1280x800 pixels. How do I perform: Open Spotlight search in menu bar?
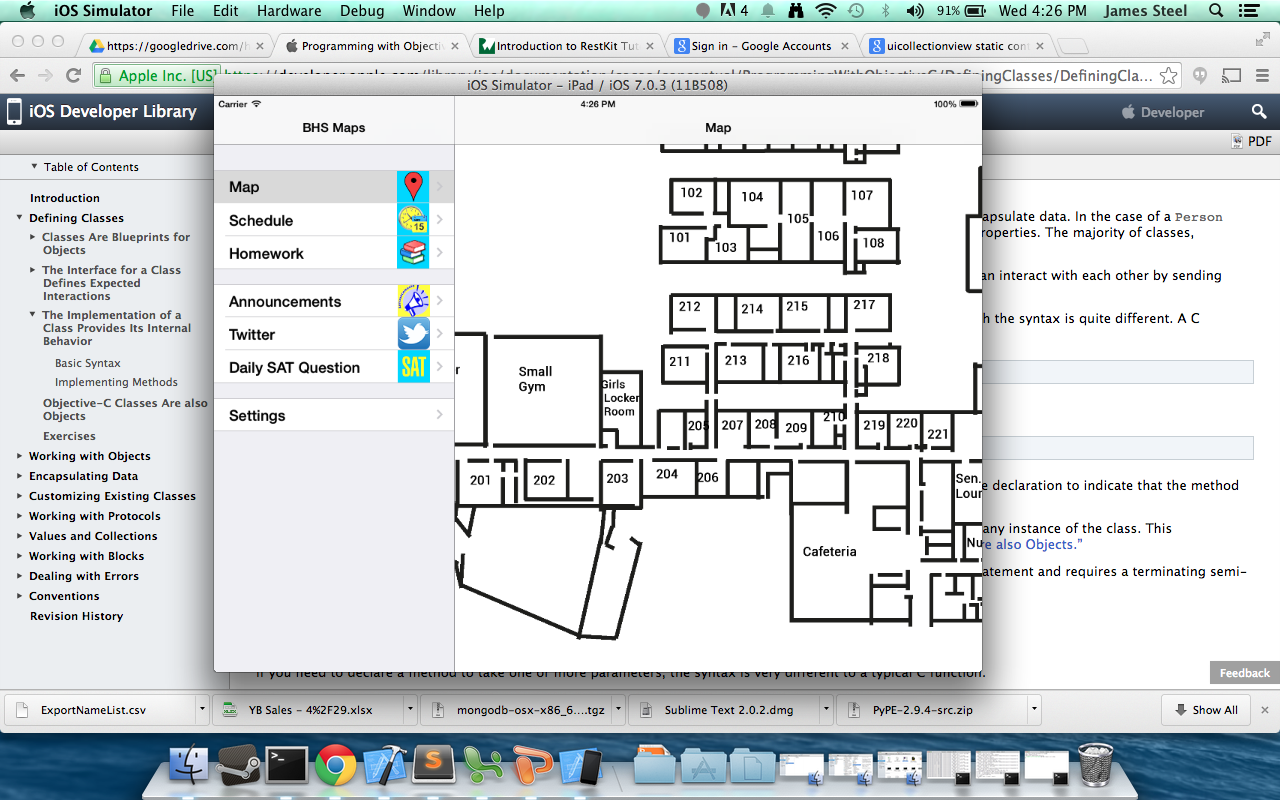pos(1216,11)
